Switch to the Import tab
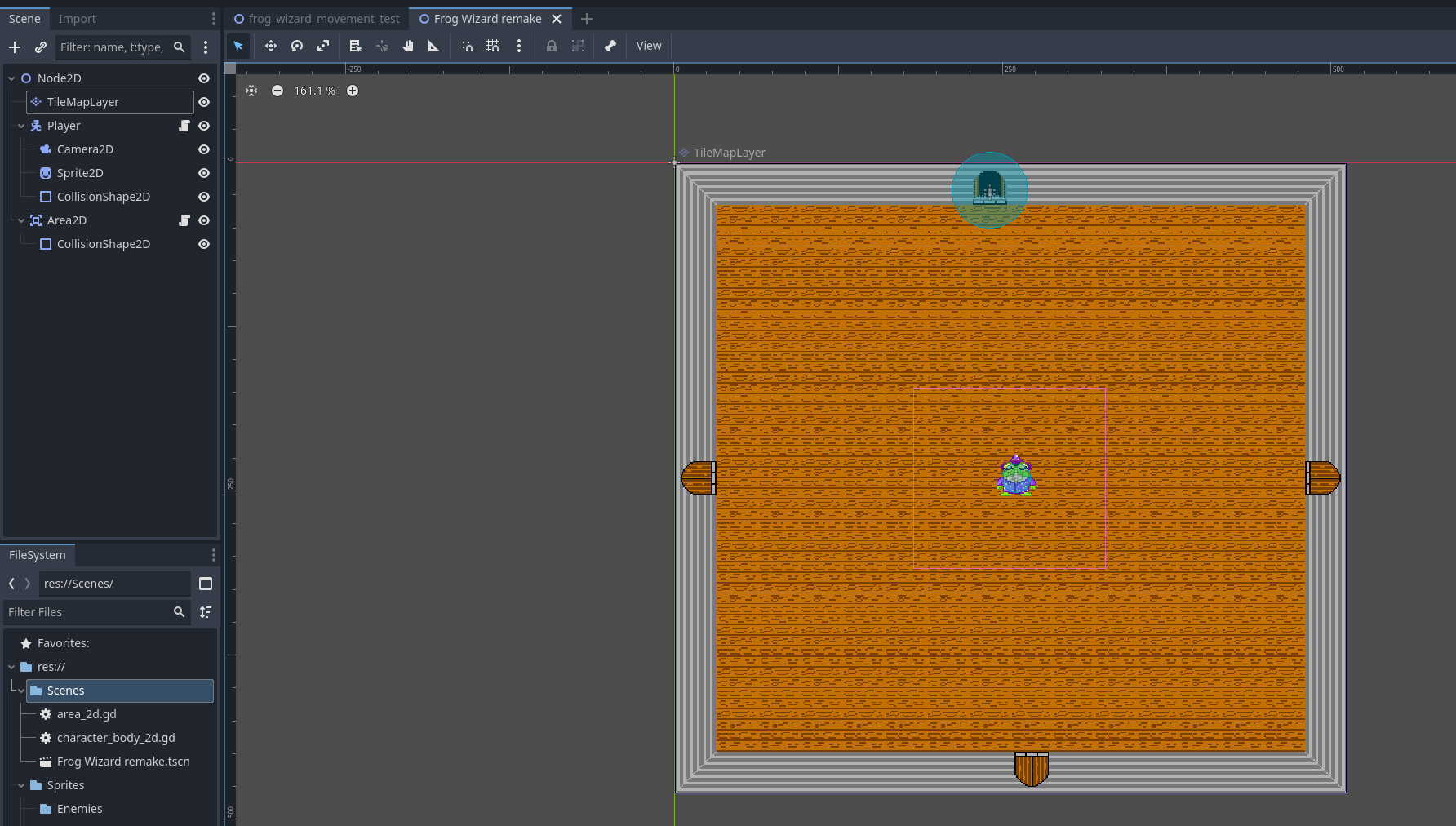The height and width of the screenshot is (826, 1456). point(77,19)
